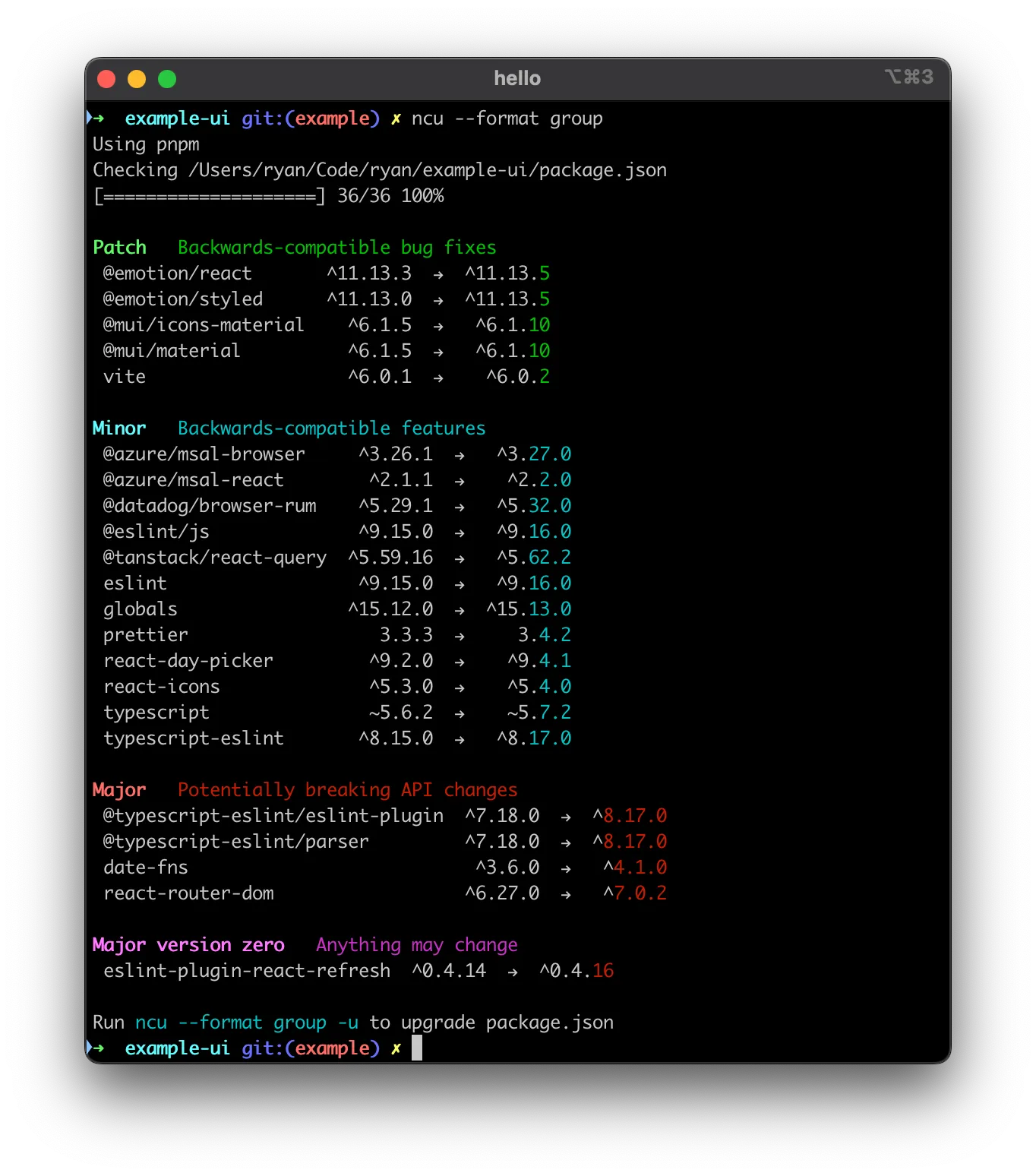Viewport: 1036px width, 1176px height.
Task: Click @typescript-eslint/eslint-plugin package name
Action: point(273,816)
